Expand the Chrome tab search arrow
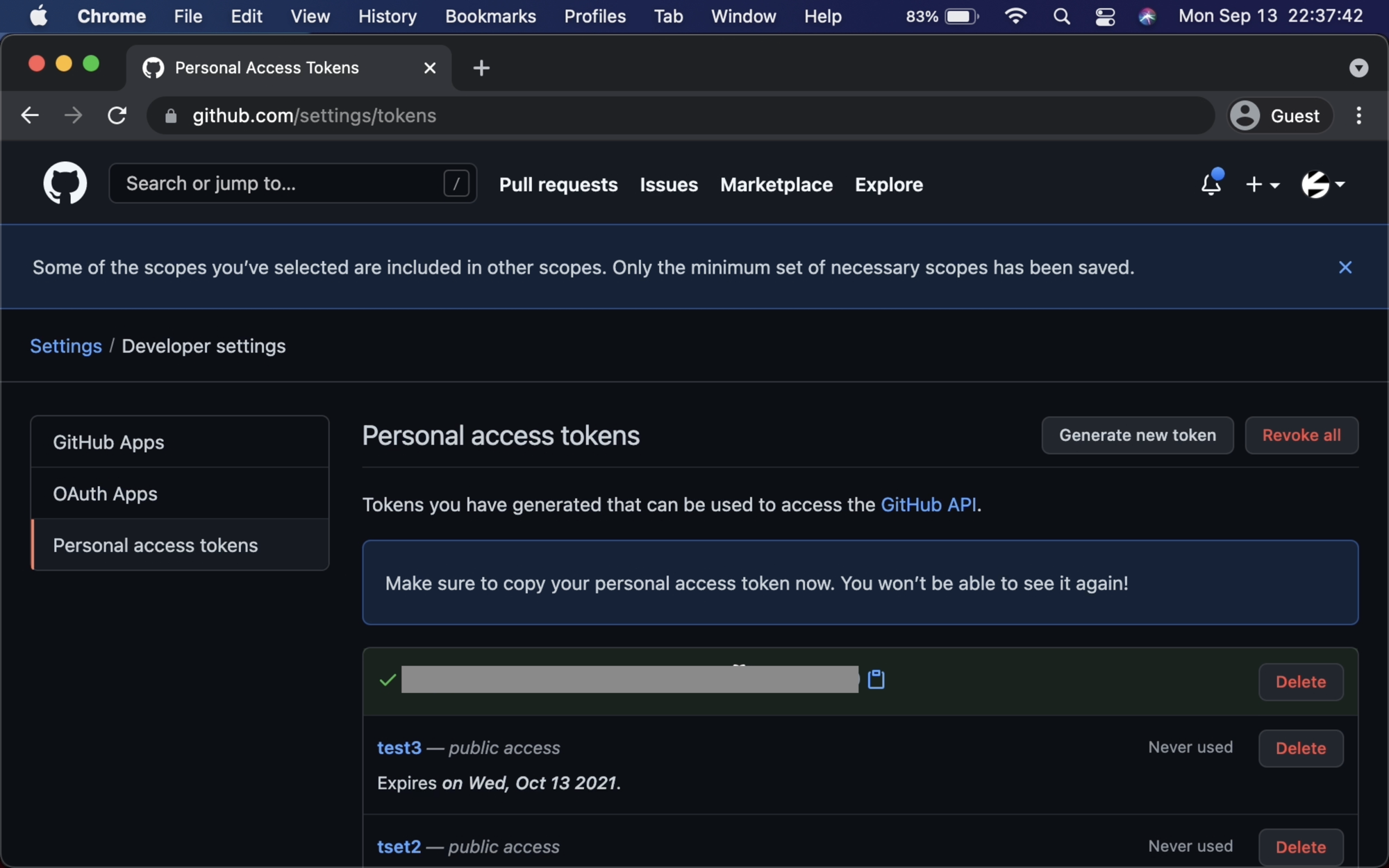This screenshot has height=868, width=1389. pos(1358,68)
